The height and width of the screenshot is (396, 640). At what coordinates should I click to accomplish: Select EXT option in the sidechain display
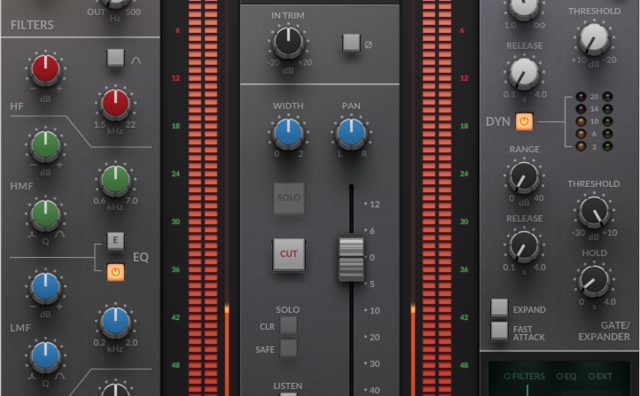(600, 376)
